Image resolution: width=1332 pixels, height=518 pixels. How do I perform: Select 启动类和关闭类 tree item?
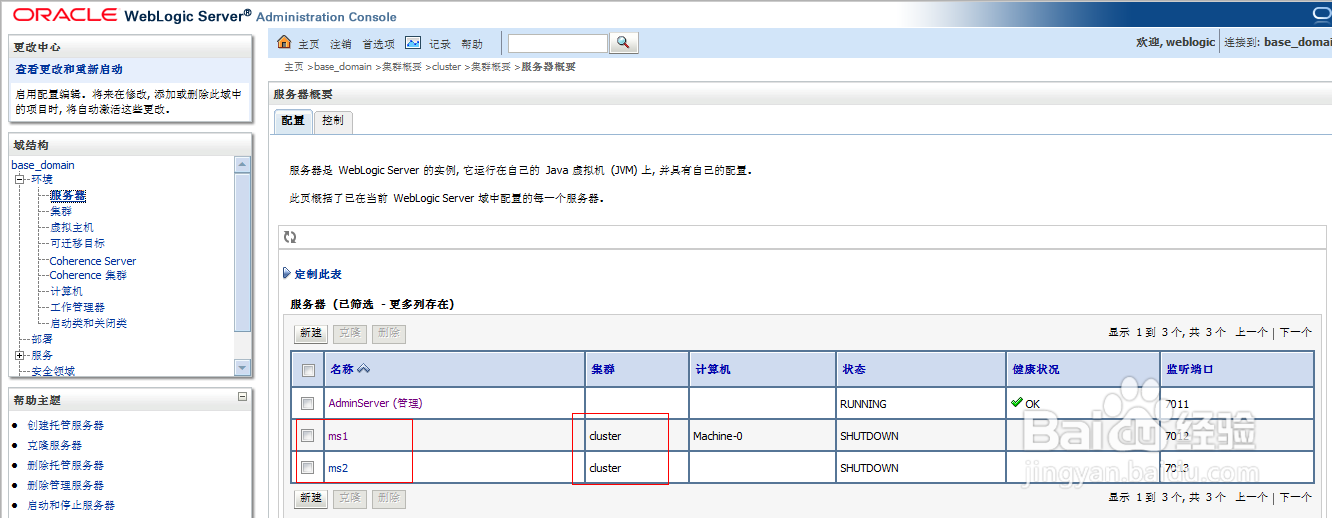pyautogui.click(x=88, y=323)
